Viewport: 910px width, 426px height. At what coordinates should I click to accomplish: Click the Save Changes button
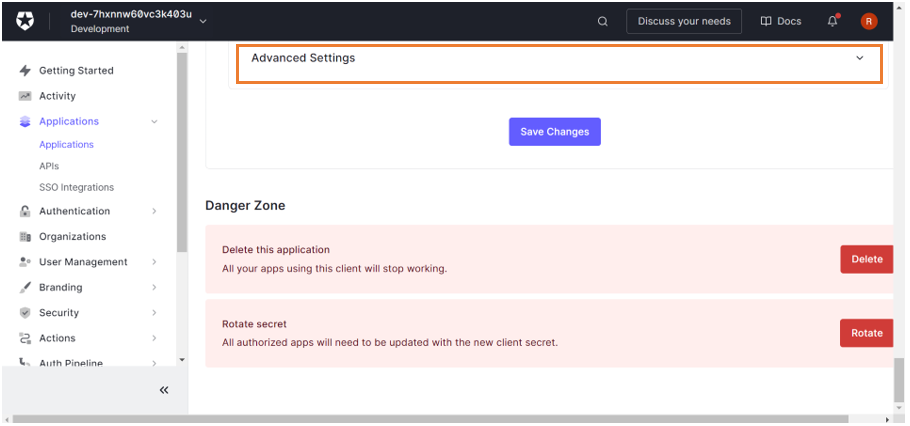tap(554, 132)
